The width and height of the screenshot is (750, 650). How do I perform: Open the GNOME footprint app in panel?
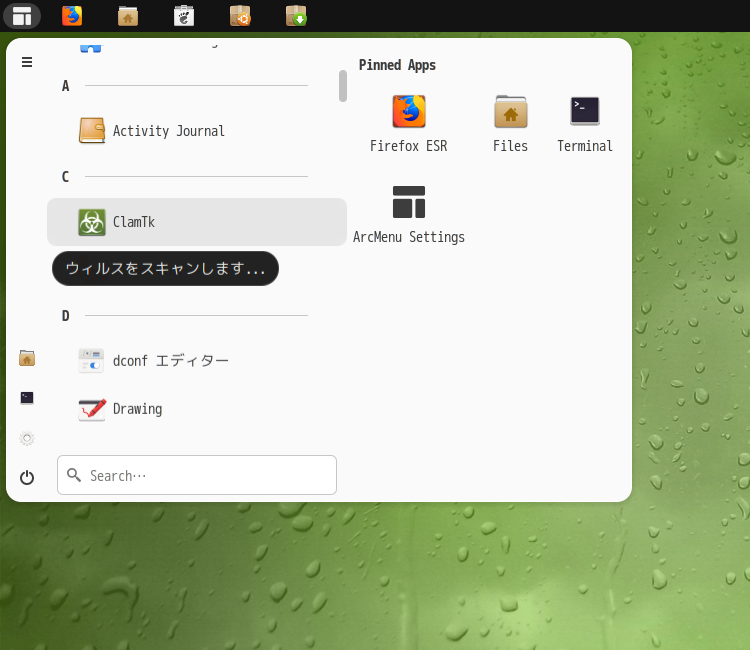click(184, 16)
